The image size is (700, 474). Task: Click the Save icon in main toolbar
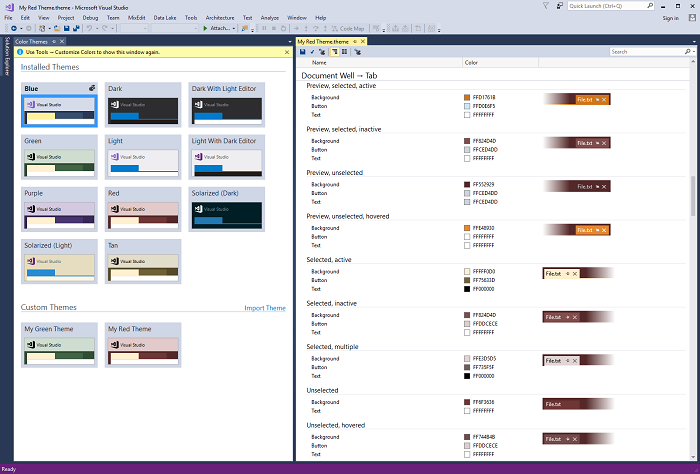click(67, 29)
